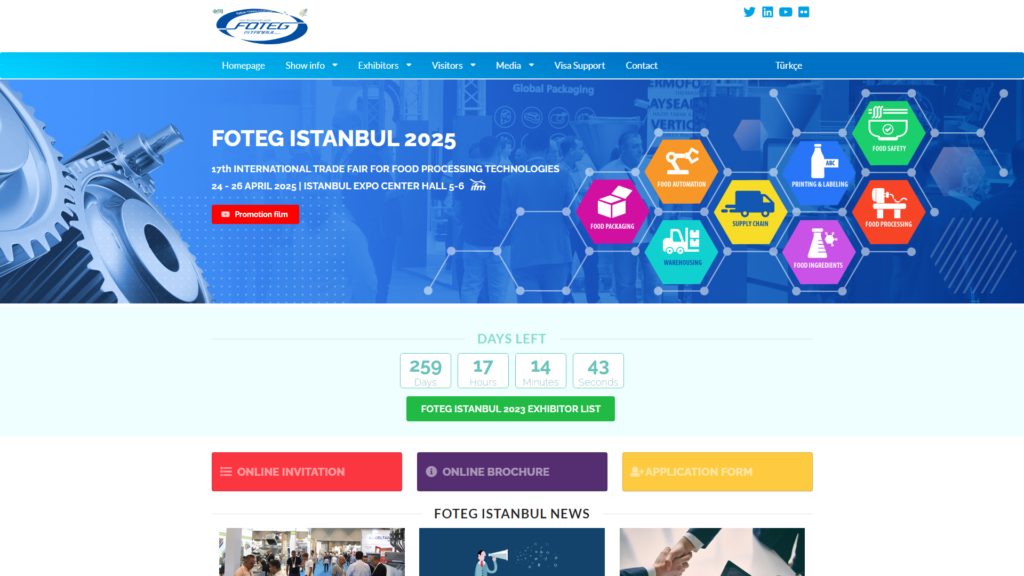Open the YouTube social link icon
Image resolution: width=1024 pixels, height=576 pixels.
(786, 12)
